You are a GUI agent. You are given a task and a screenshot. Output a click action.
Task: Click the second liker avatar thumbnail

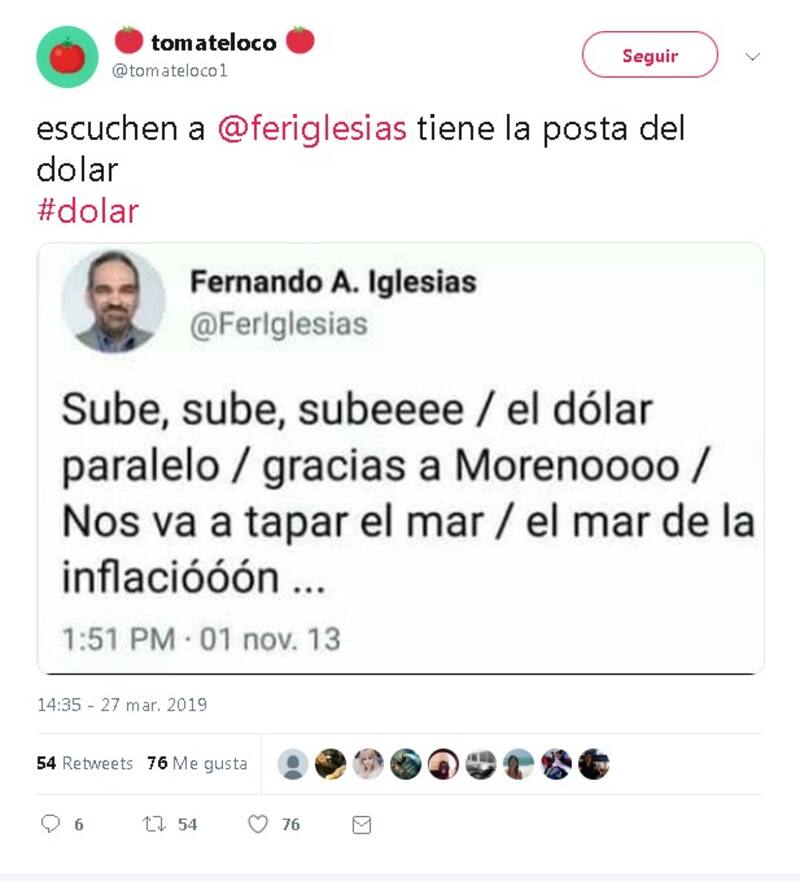tap(330, 764)
